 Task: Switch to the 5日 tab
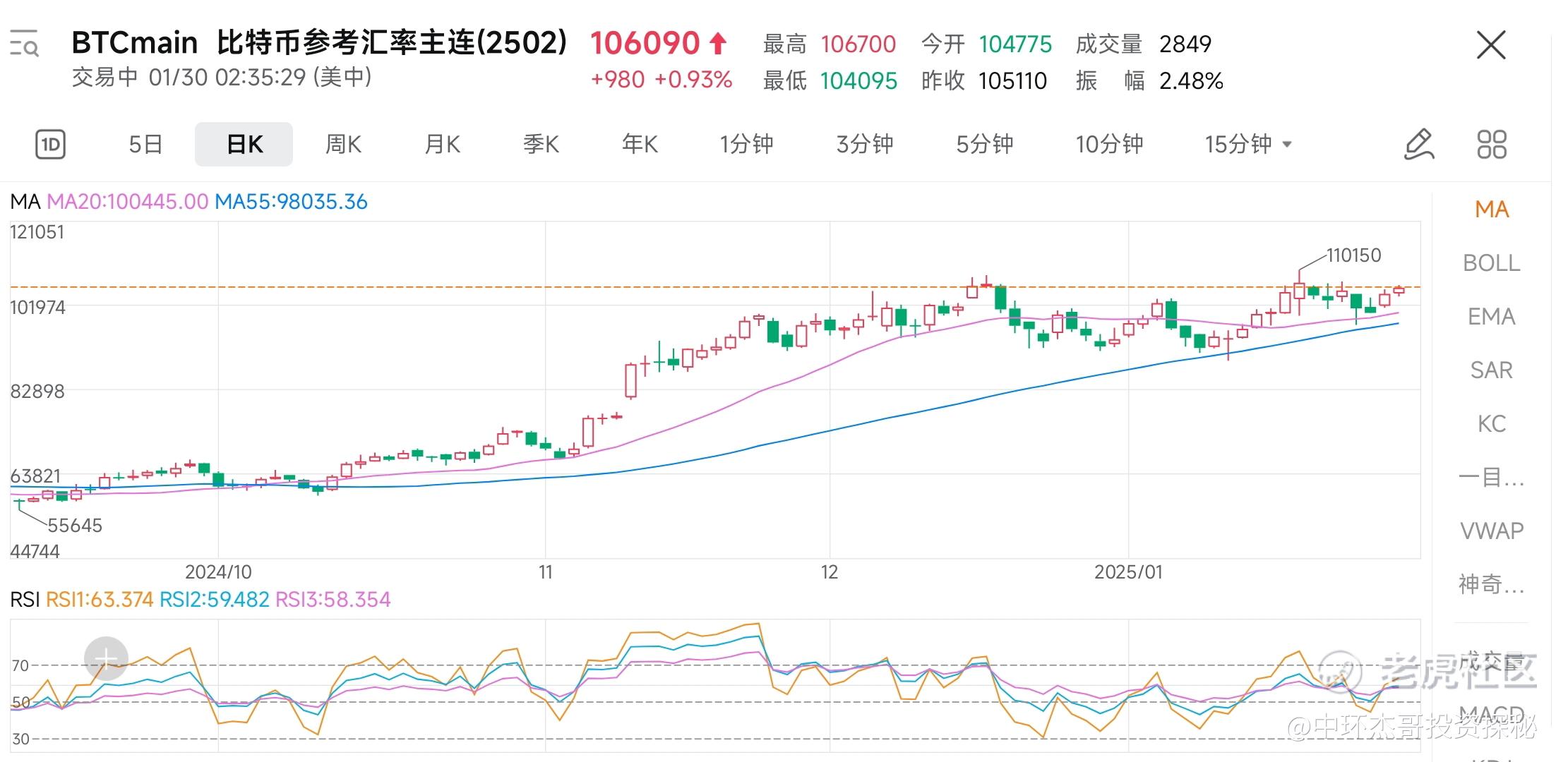tap(145, 145)
